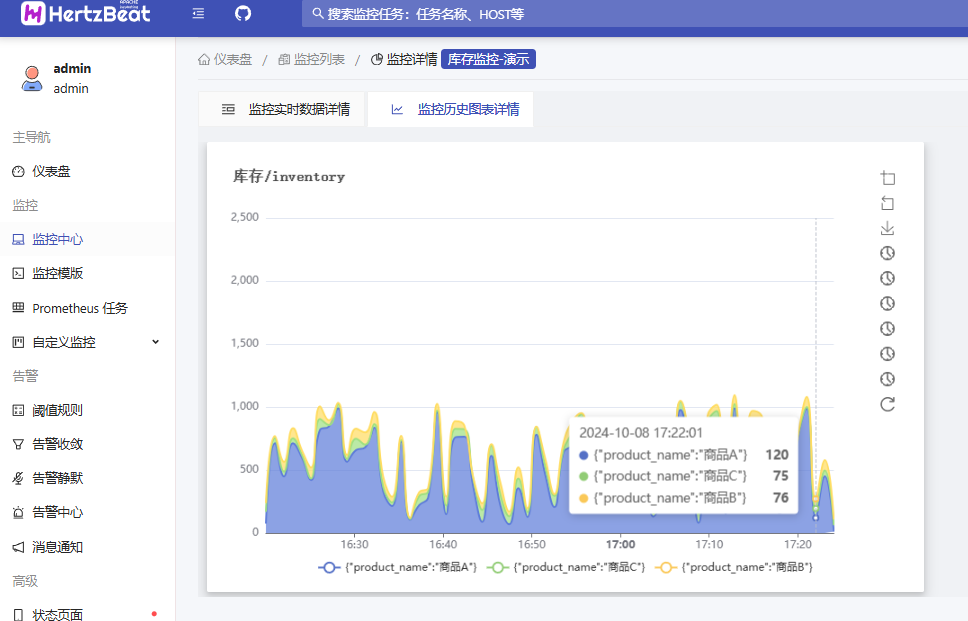Click the GitHub icon in the header
The height and width of the screenshot is (621, 968).
coord(242,14)
